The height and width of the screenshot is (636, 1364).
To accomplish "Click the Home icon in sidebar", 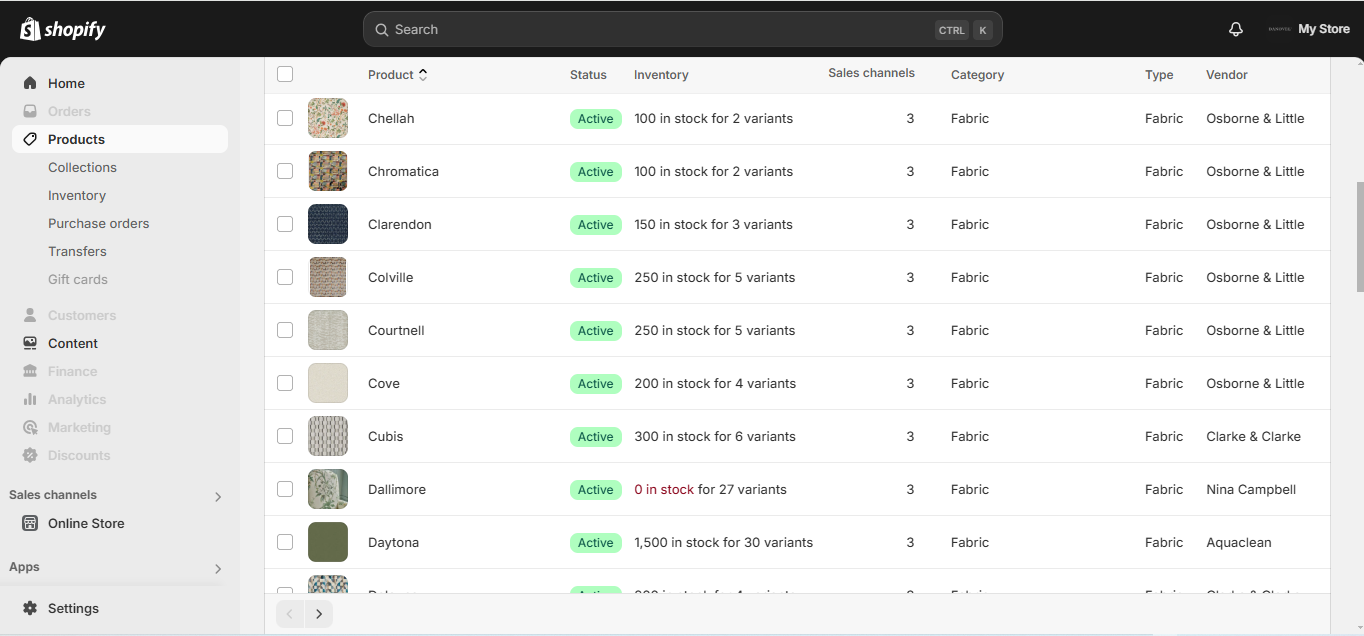I will click(x=30, y=83).
